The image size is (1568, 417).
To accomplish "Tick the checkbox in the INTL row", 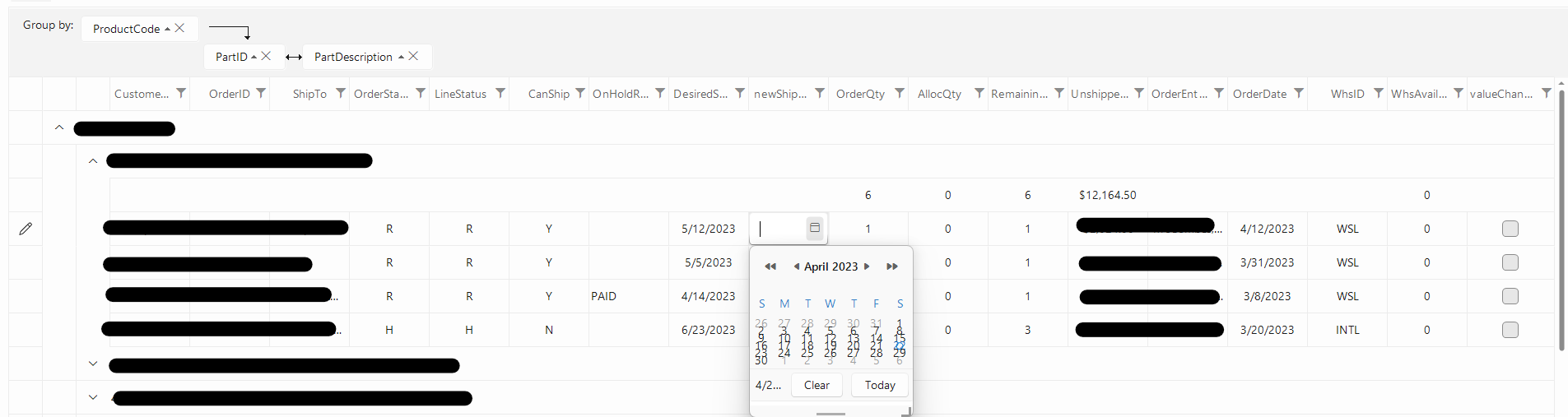I will click(1510, 330).
